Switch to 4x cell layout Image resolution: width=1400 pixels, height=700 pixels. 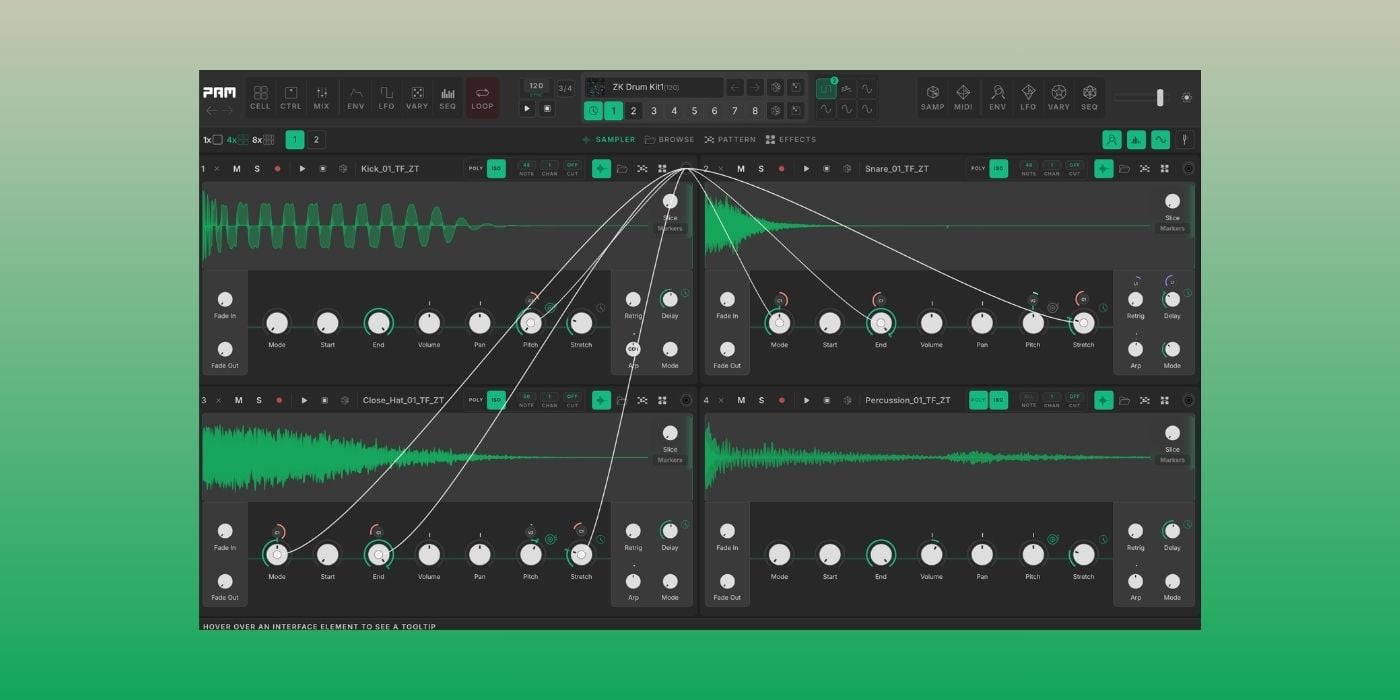[x=238, y=140]
